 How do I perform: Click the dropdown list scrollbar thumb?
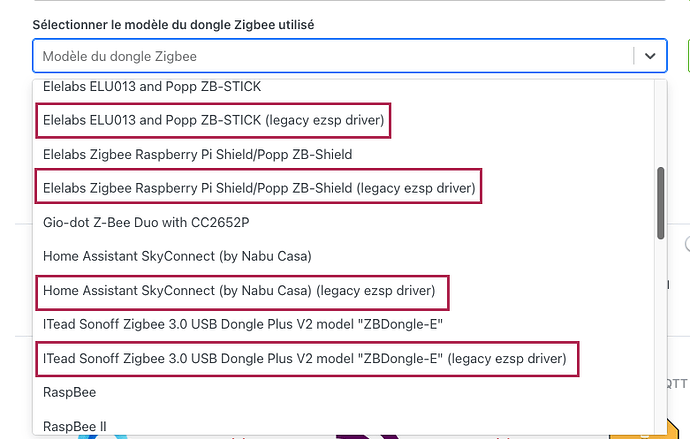[661, 203]
